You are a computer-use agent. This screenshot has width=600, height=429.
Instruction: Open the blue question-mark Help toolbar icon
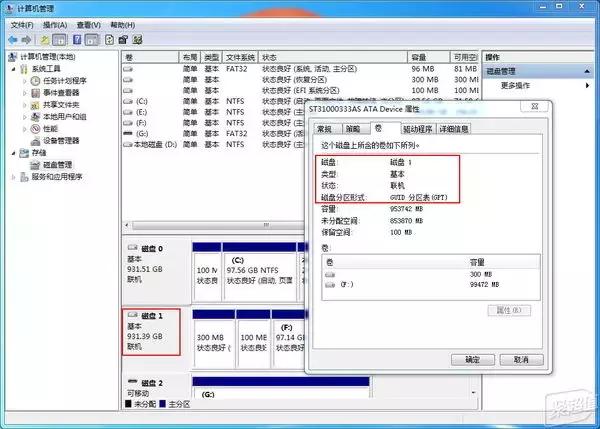77,39
